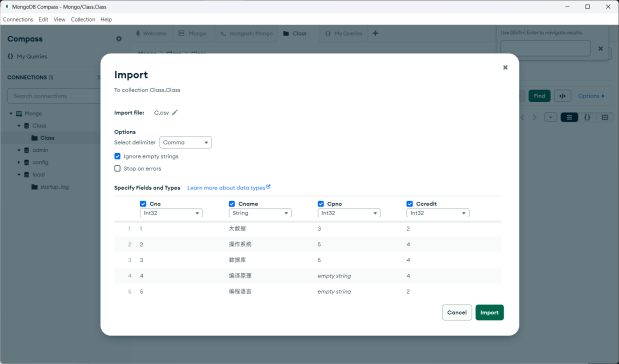The image size is (619, 364).
Task: Expand query Options link
Action: pos(591,96)
